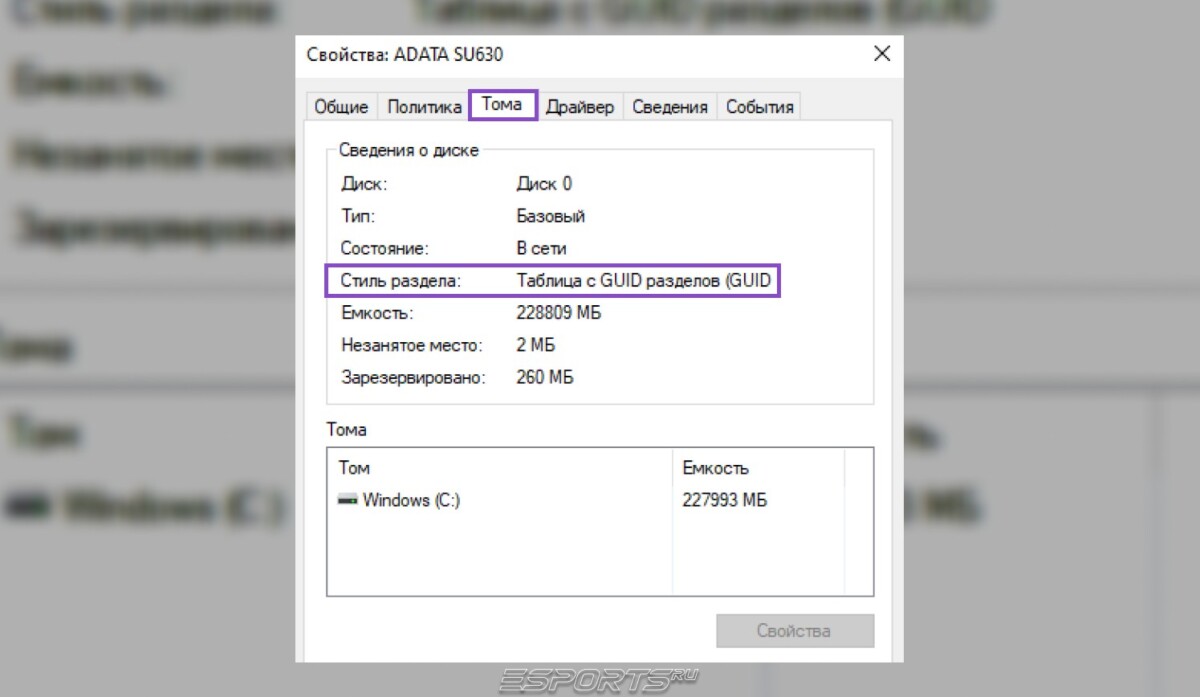Click the drive icon beside Windows (C:)
This screenshot has height=697, width=1200.
[x=348, y=500]
